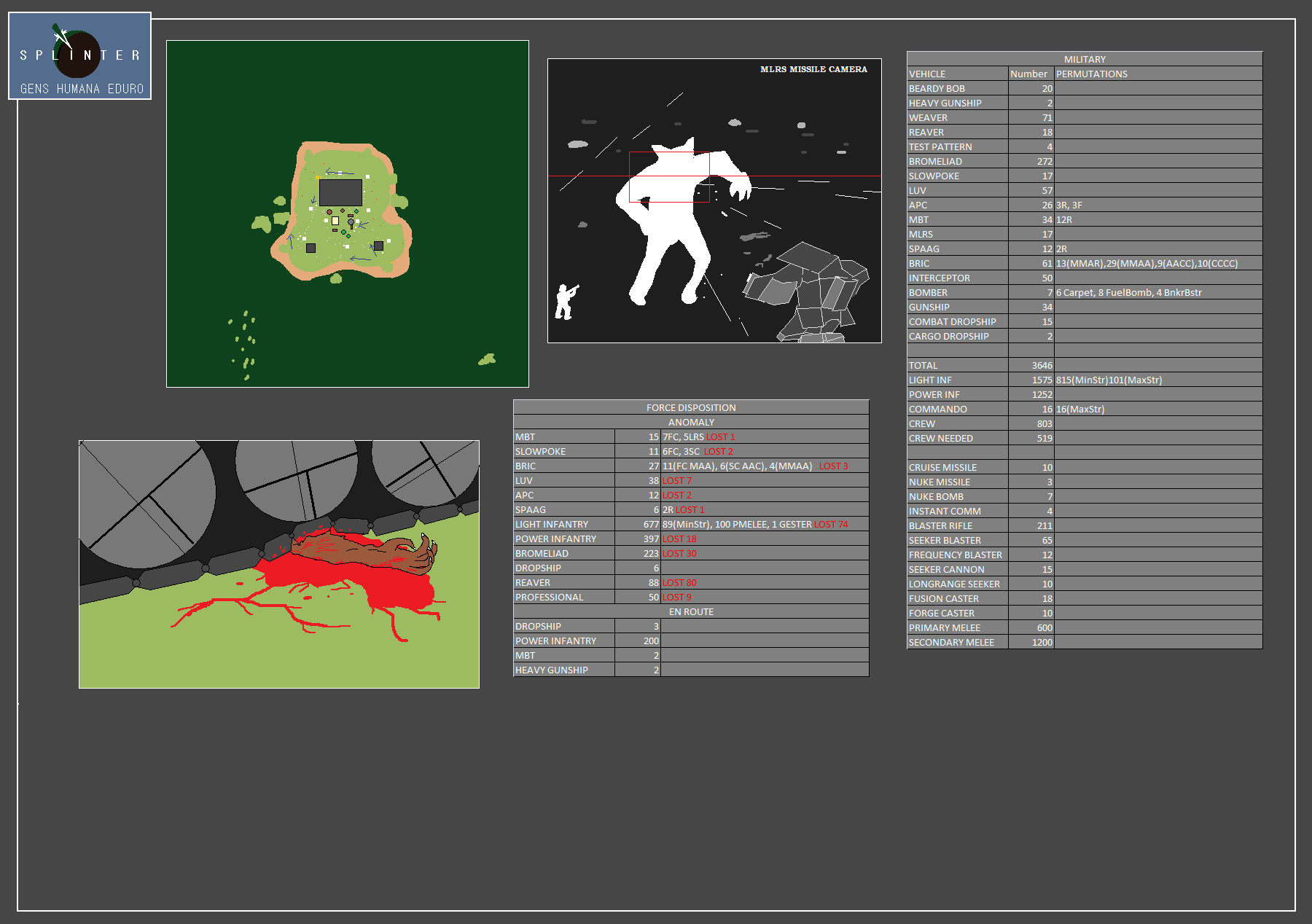This screenshot has width=1312, height=924.
Task: Click the FORCE DISPOSITION table header
Action: tap(690, 407)
